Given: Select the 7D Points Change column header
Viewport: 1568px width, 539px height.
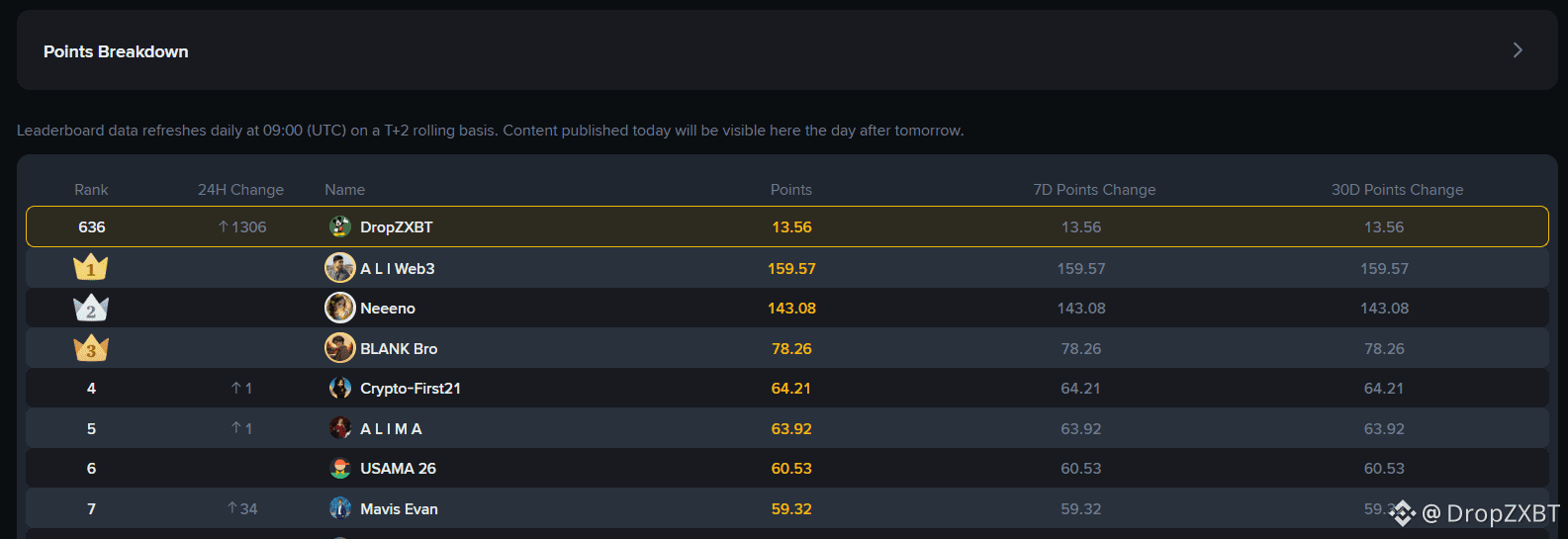Looking at the screenshot, I should click(x=1094, y=190).
